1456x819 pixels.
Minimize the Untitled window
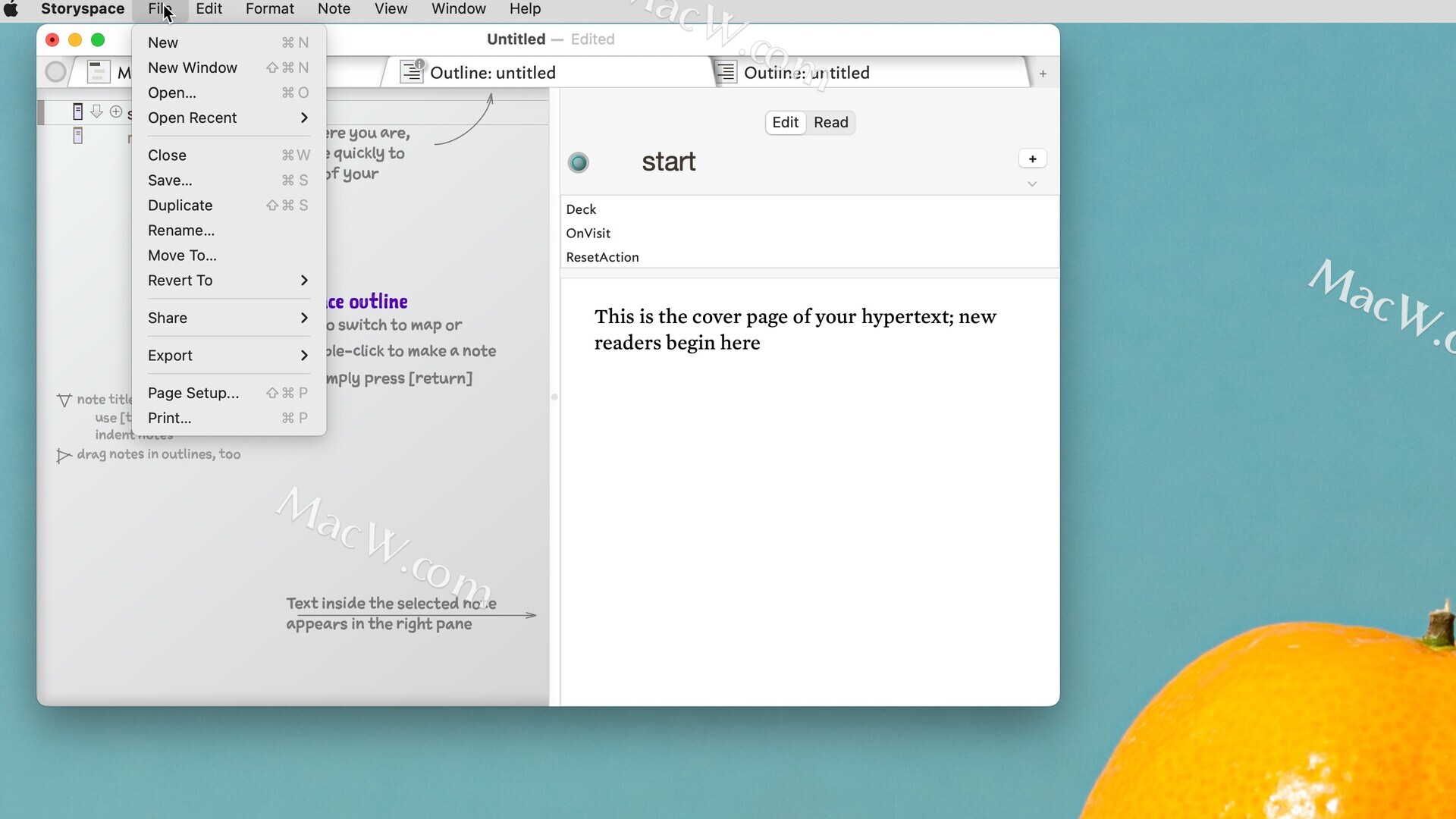coord(75,39)
